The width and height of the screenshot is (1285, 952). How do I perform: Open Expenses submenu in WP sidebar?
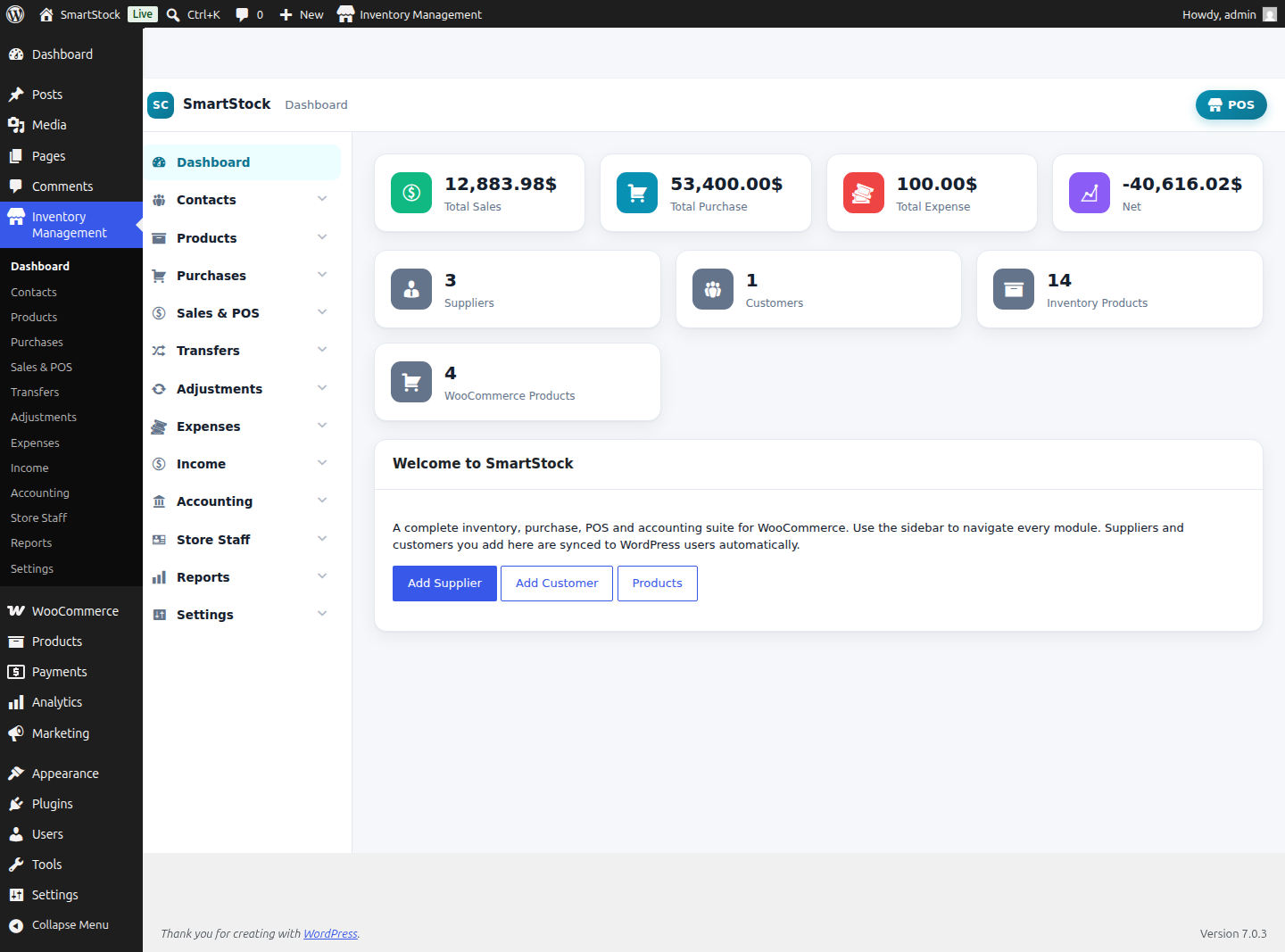pos(71,443)
